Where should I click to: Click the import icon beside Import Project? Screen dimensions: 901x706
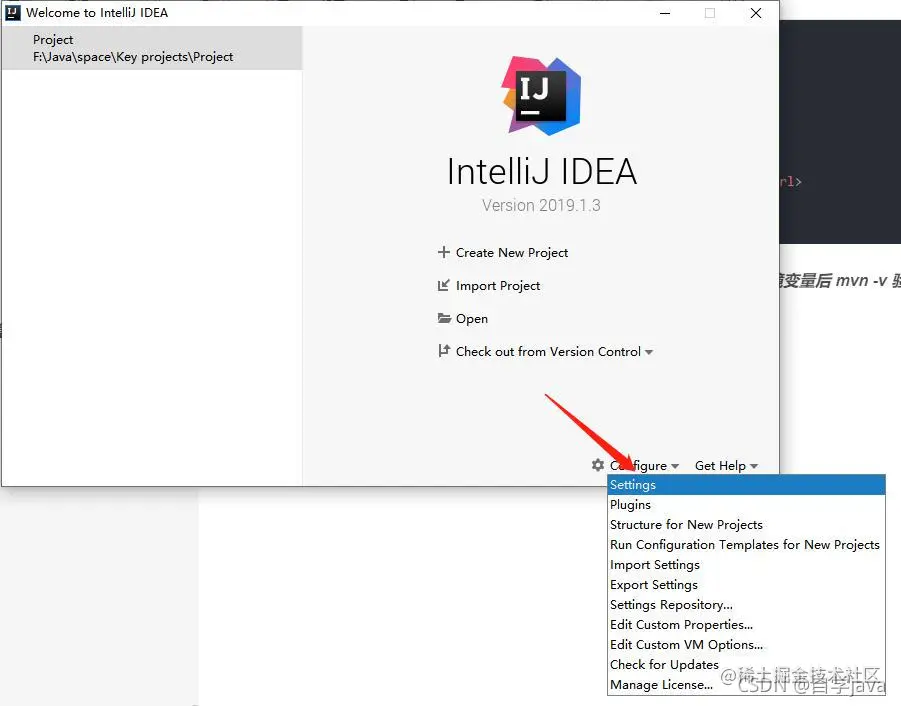(443, 285)
